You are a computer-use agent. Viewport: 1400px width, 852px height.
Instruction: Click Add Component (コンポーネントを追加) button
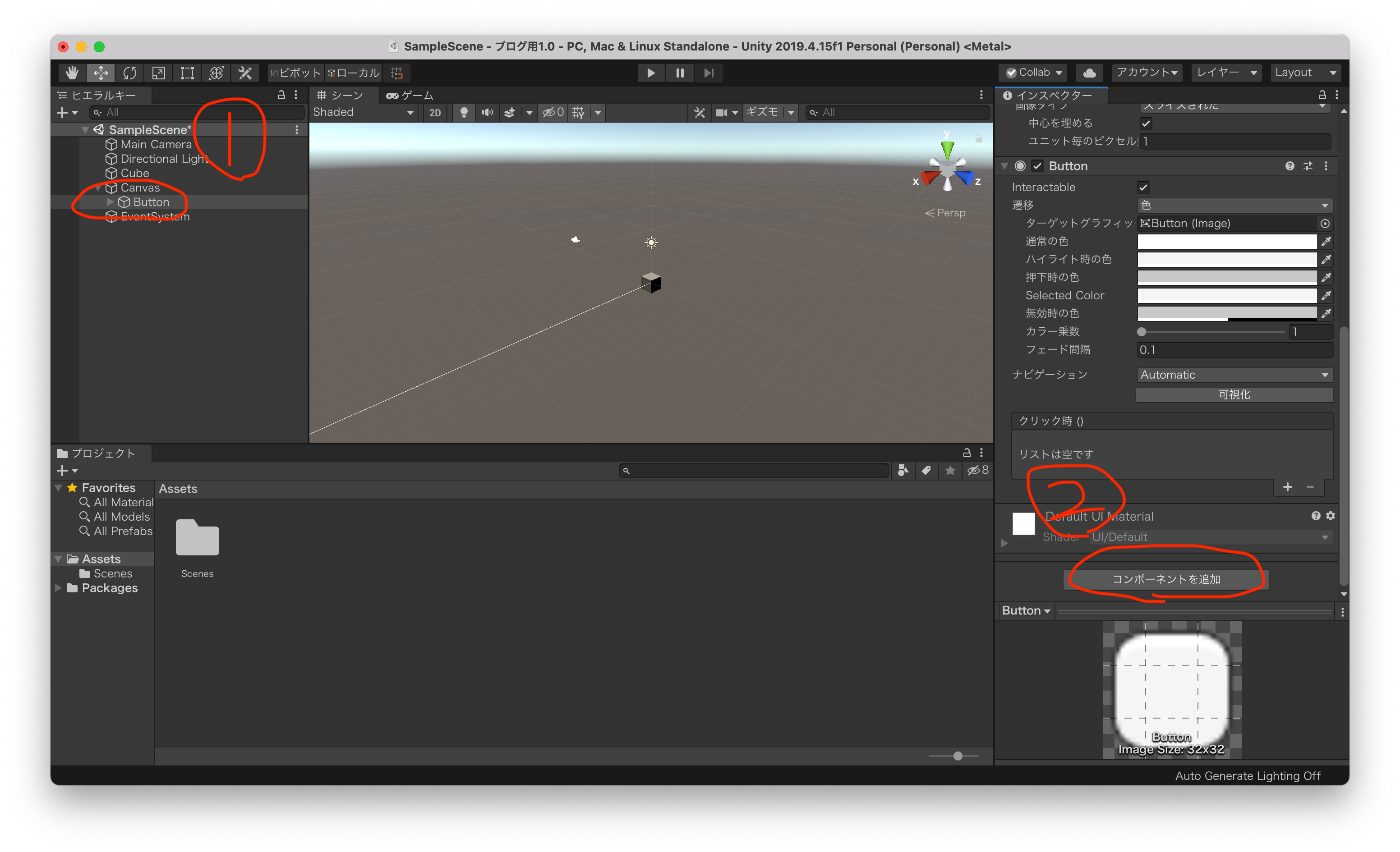click(1166, 579)
